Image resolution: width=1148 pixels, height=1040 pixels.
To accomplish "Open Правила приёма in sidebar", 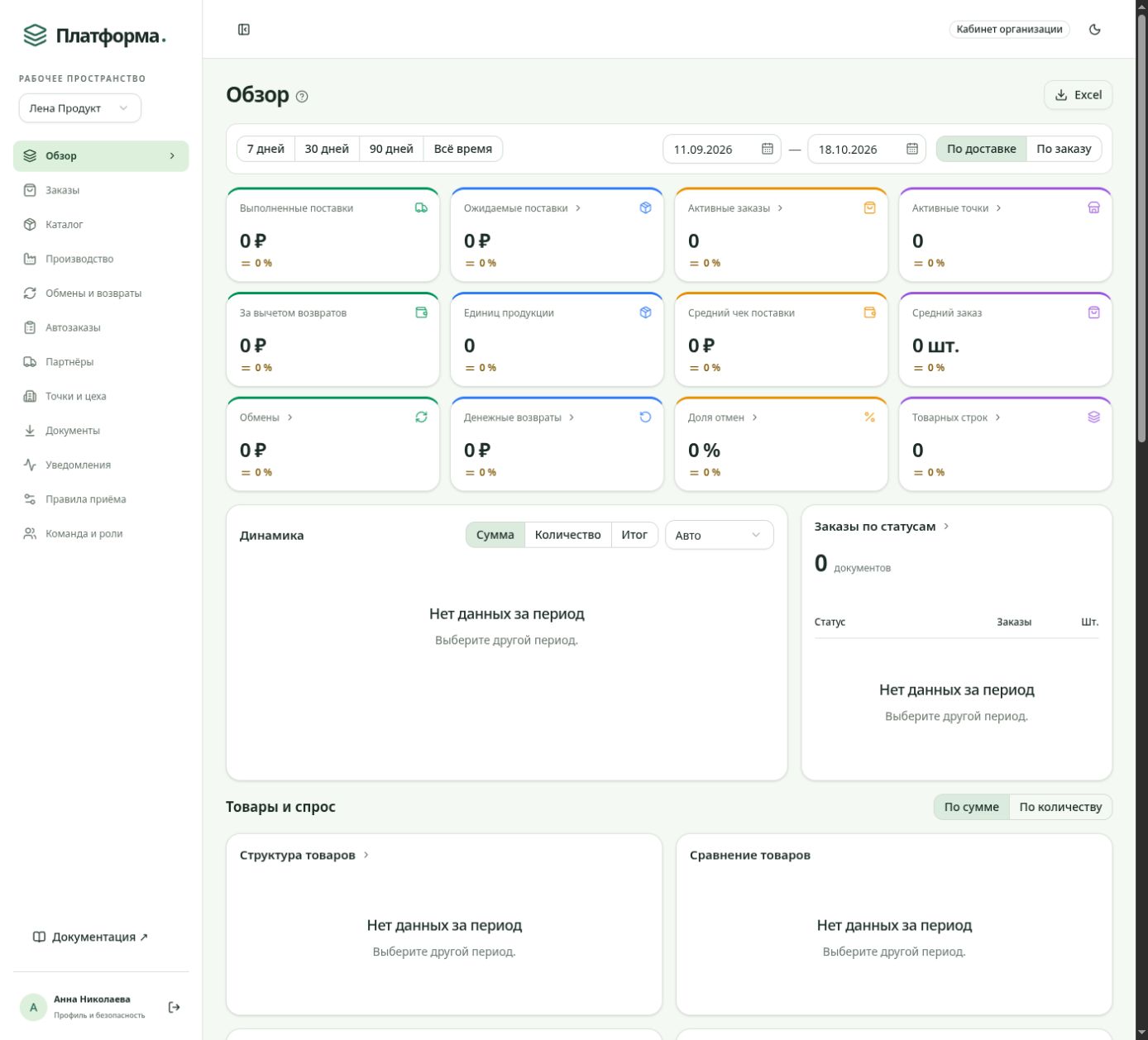I will click(x=101, y=499).
